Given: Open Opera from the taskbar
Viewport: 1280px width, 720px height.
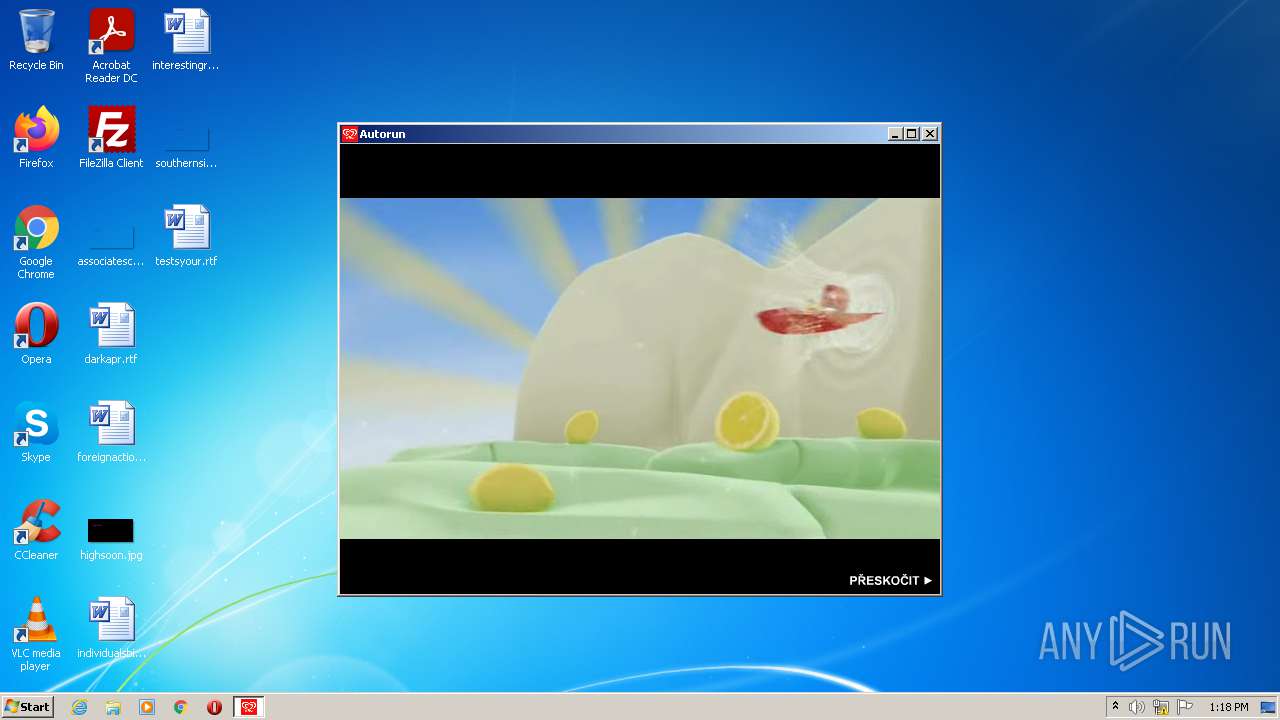Looking at the screenshot, I should 214,707.
